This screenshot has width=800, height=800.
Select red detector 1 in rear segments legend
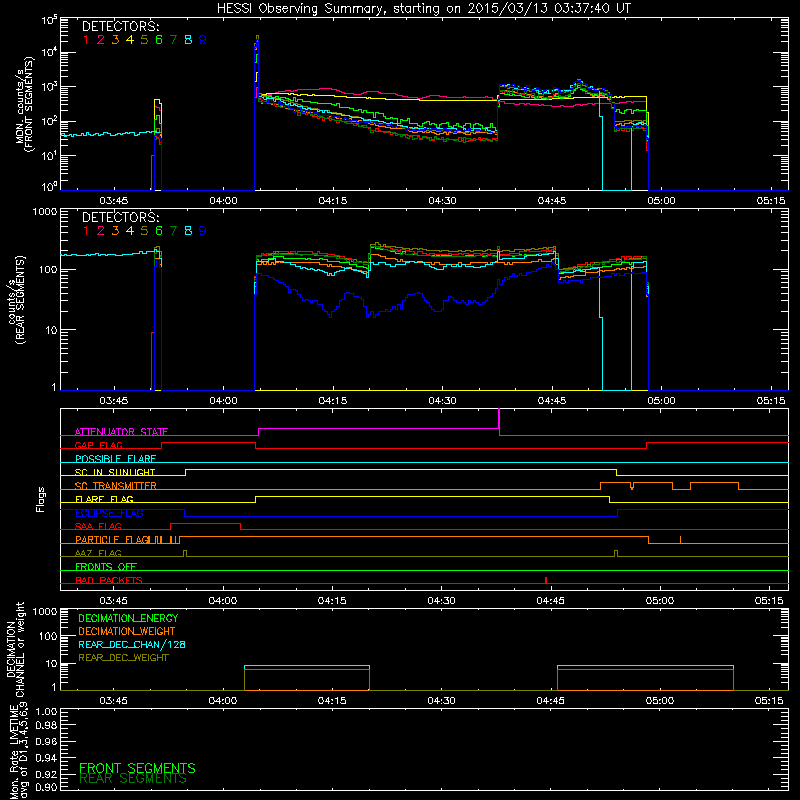coord(86,231)
